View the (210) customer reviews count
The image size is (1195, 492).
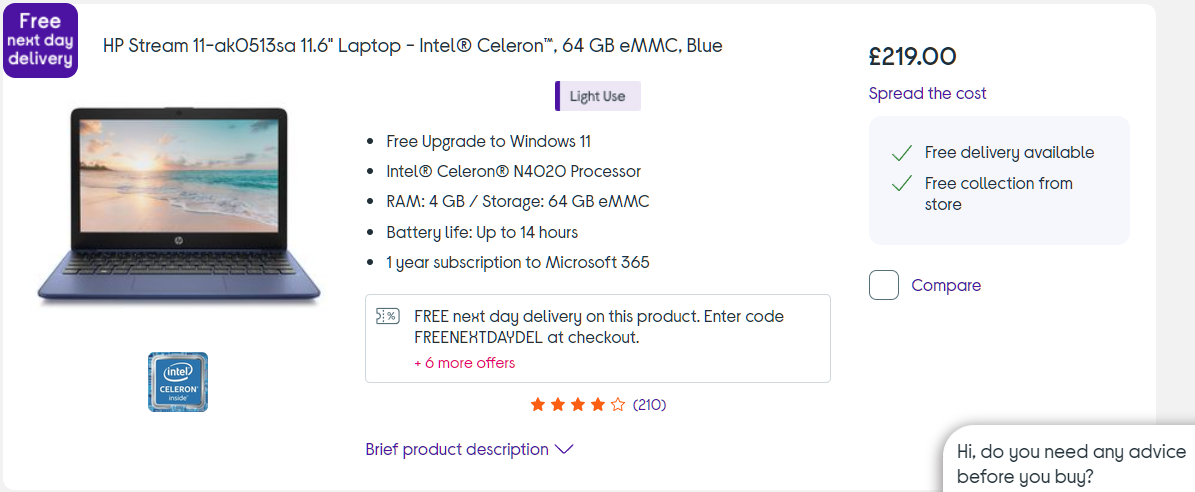click(x=649, y=405)
